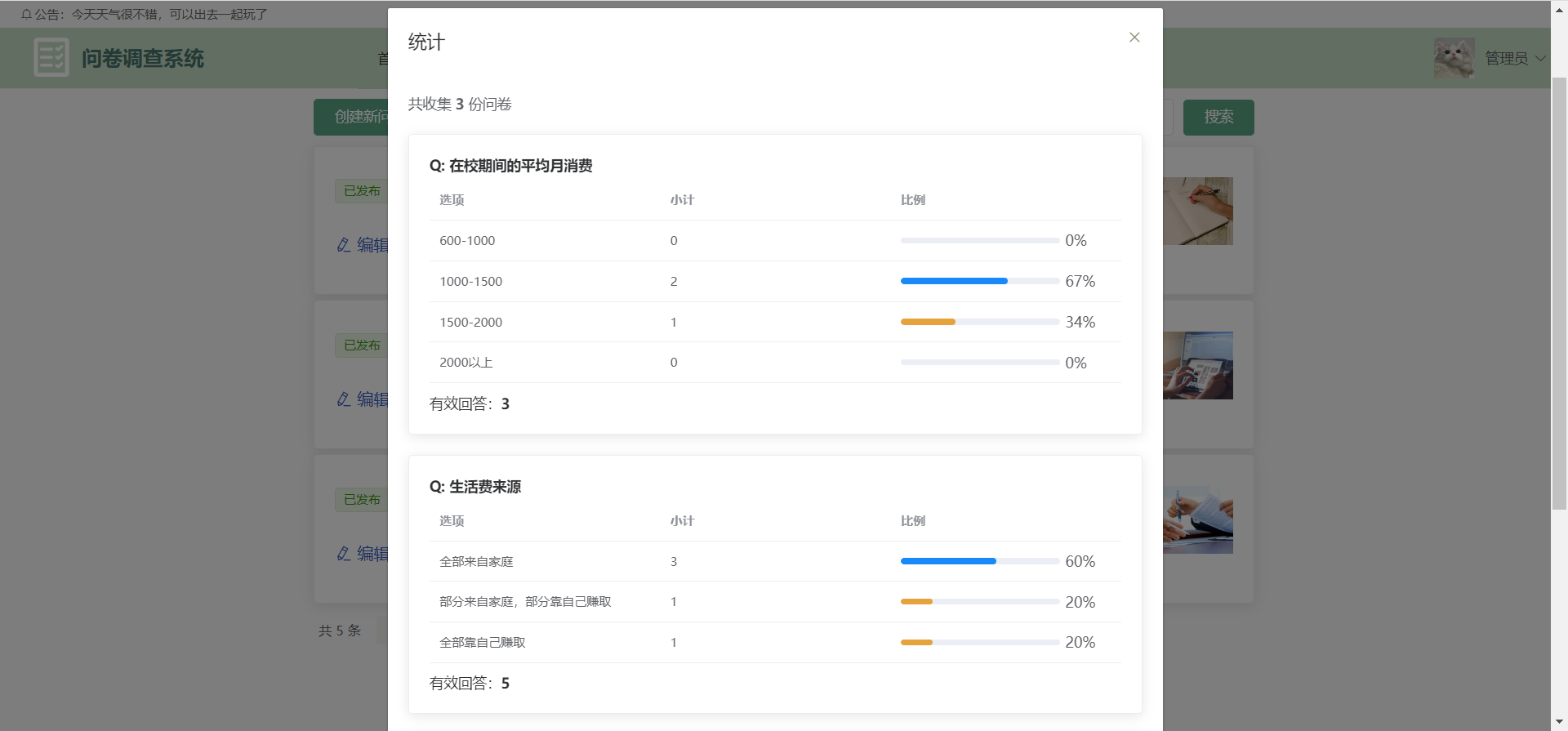Expand the 管理员 dropdown arrow
Viewport: 1568px width, 731px height.
[1540, 59]
